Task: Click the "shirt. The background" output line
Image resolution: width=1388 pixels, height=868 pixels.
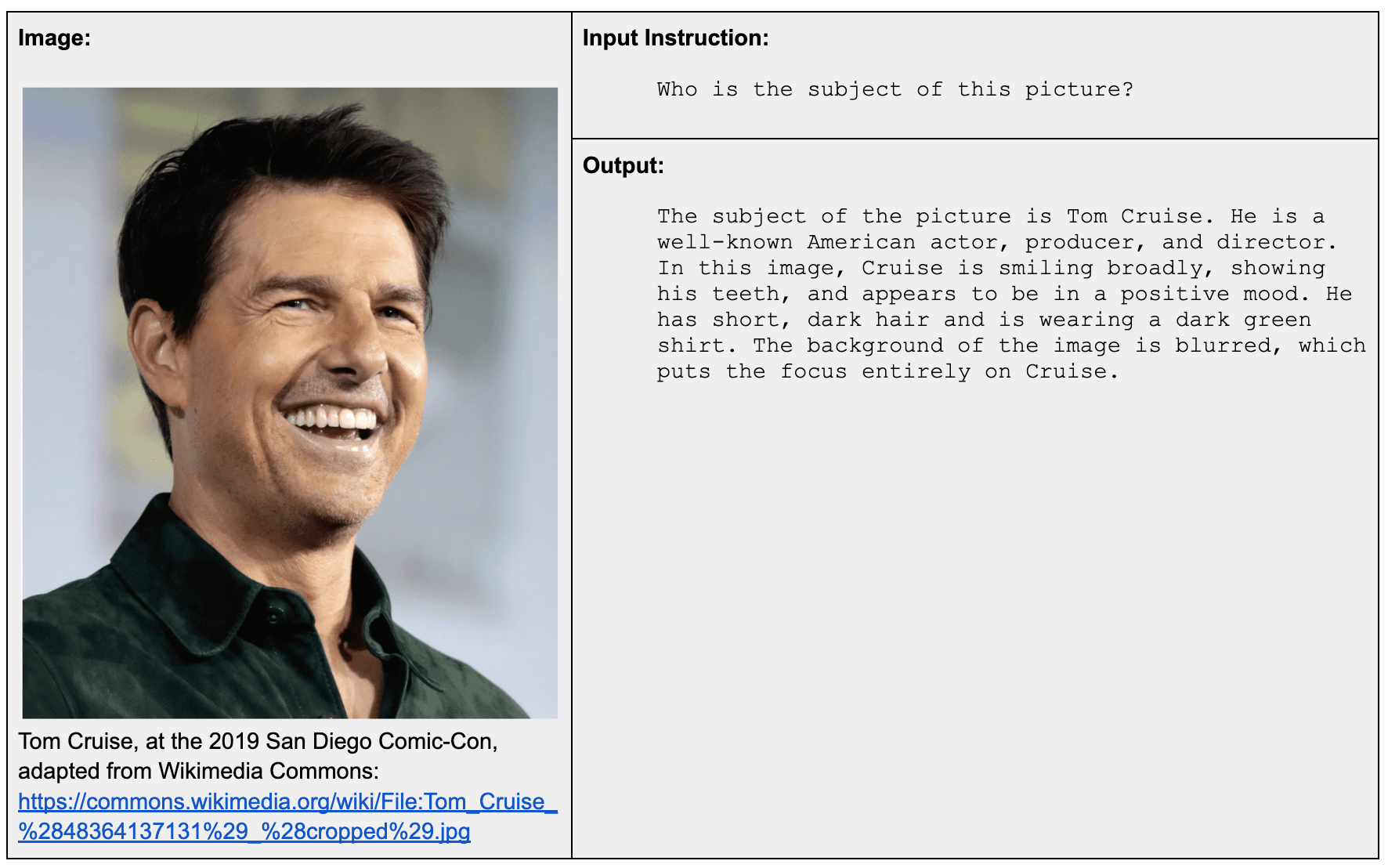Action: [1010, 345]
